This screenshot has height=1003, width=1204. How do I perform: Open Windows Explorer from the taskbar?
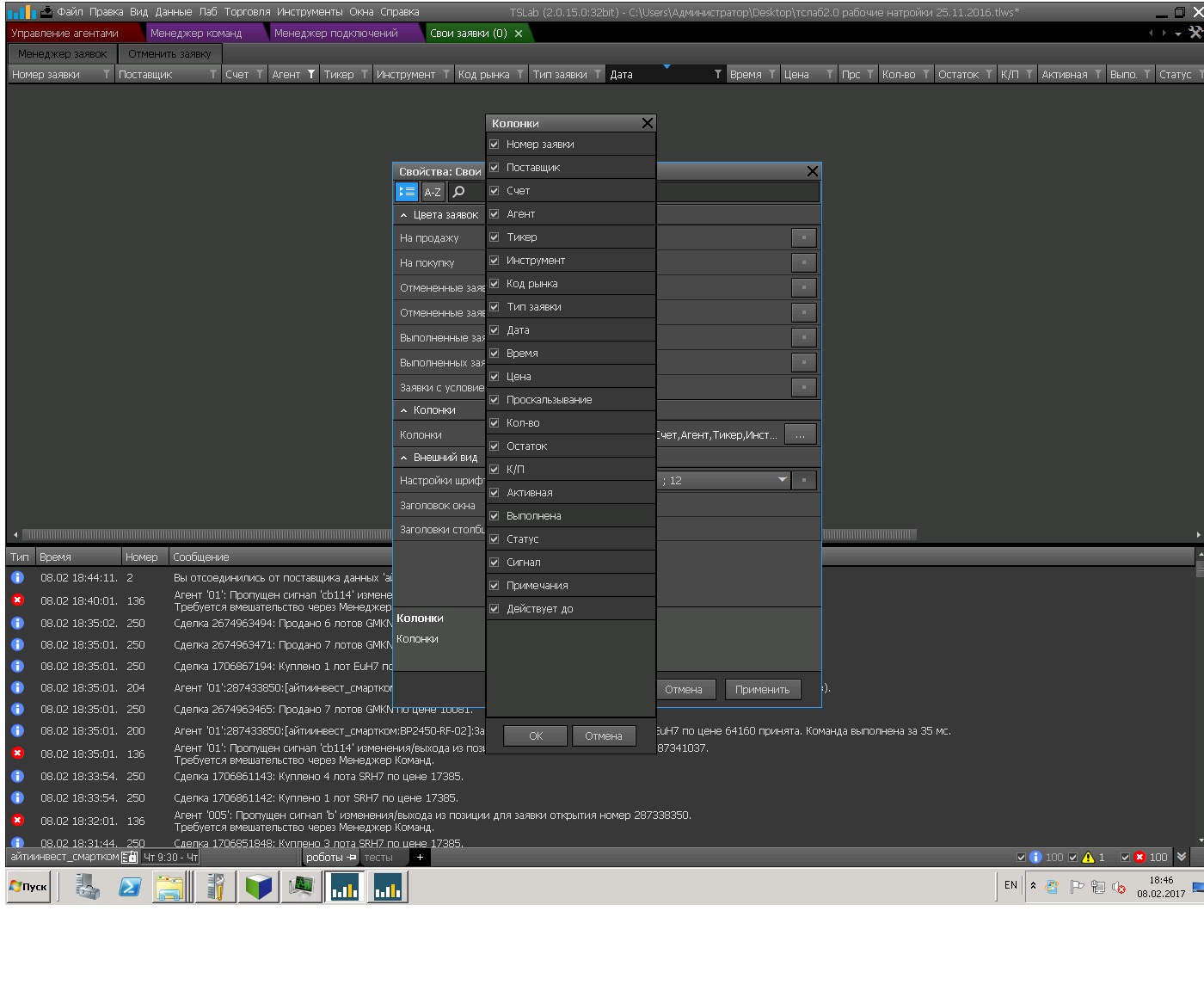pos(172,887)
